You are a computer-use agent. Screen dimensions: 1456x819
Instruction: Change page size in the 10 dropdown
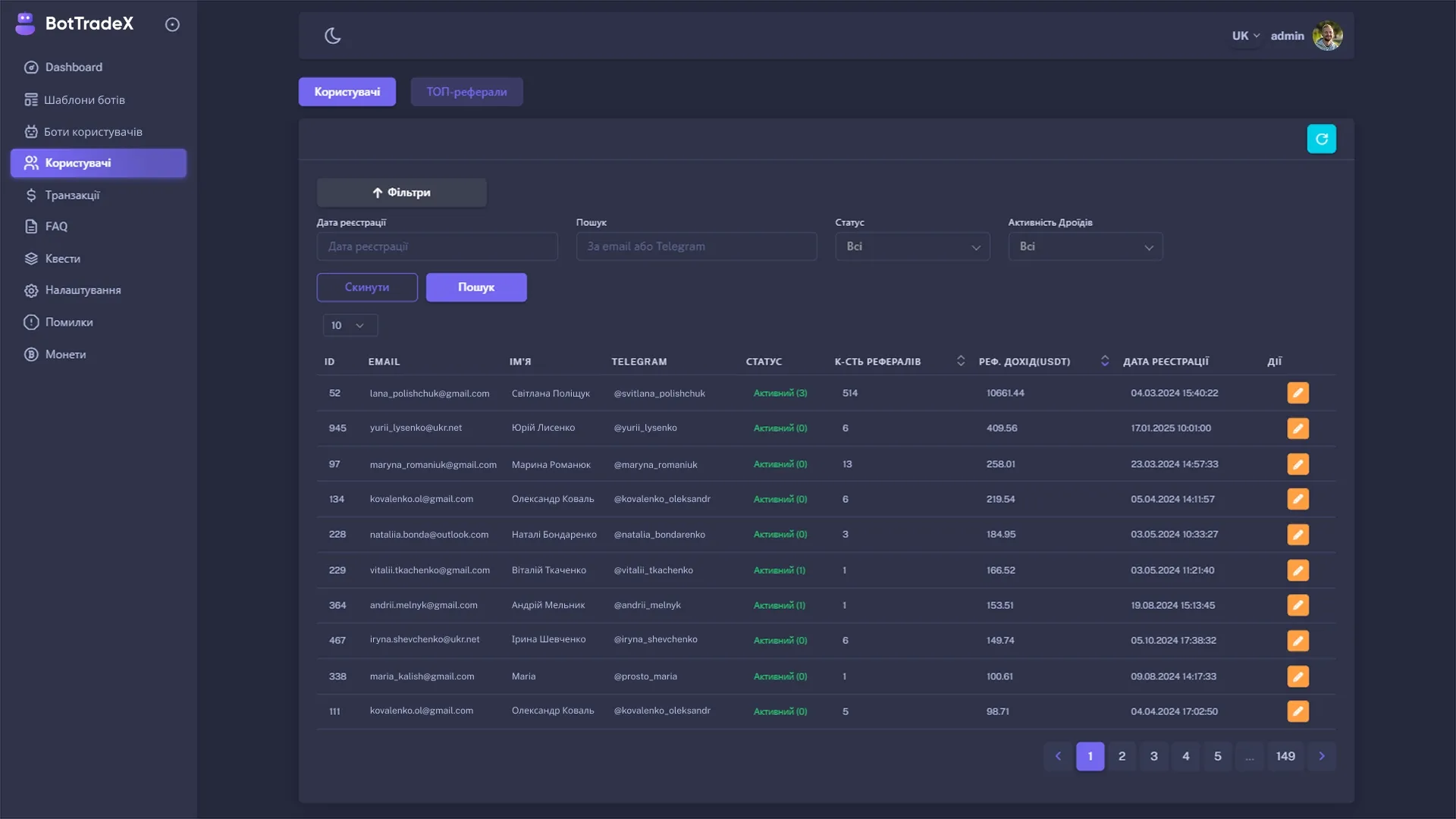click(x=350, y=325)
